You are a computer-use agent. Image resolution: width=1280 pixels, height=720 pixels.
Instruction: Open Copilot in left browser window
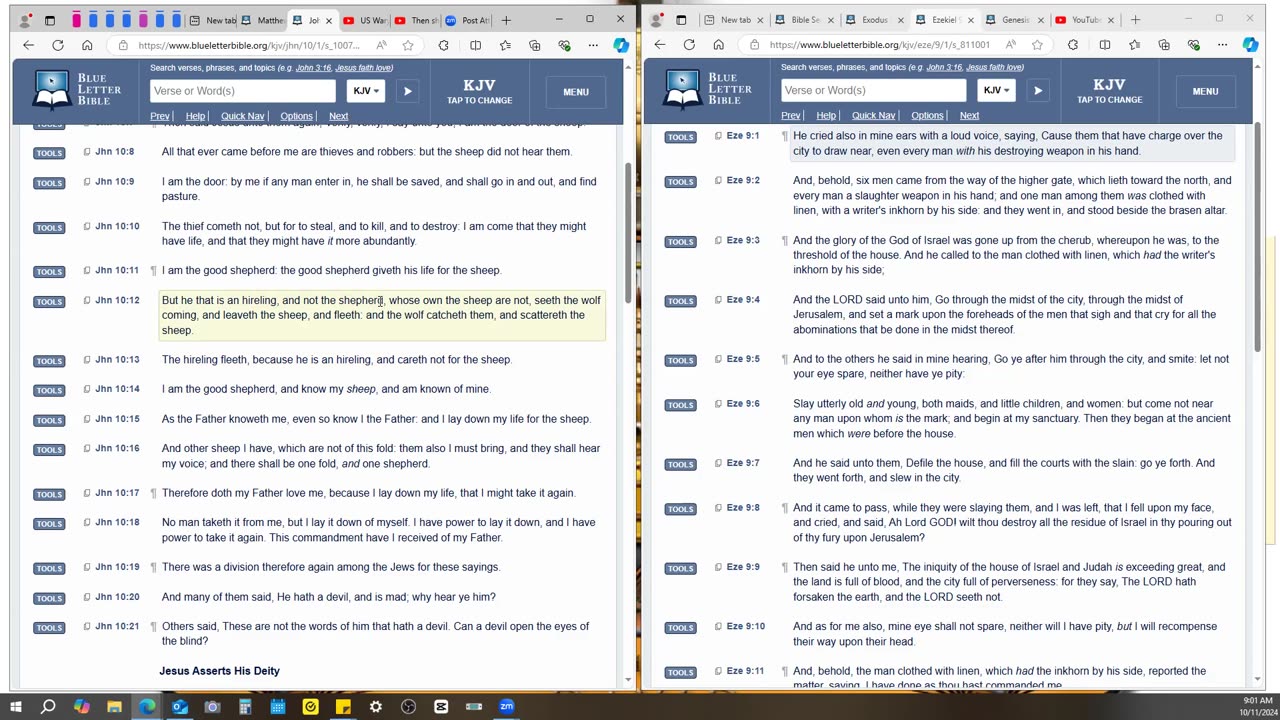pos(621,45)
